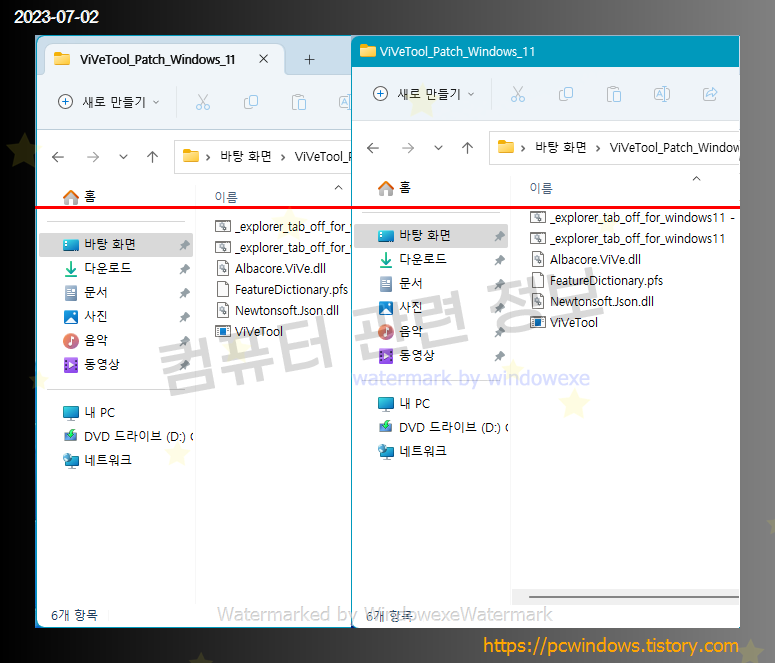The image size is (775, 663).
Task: Sort by 이름 column in left window
Action: click(226, 197)
